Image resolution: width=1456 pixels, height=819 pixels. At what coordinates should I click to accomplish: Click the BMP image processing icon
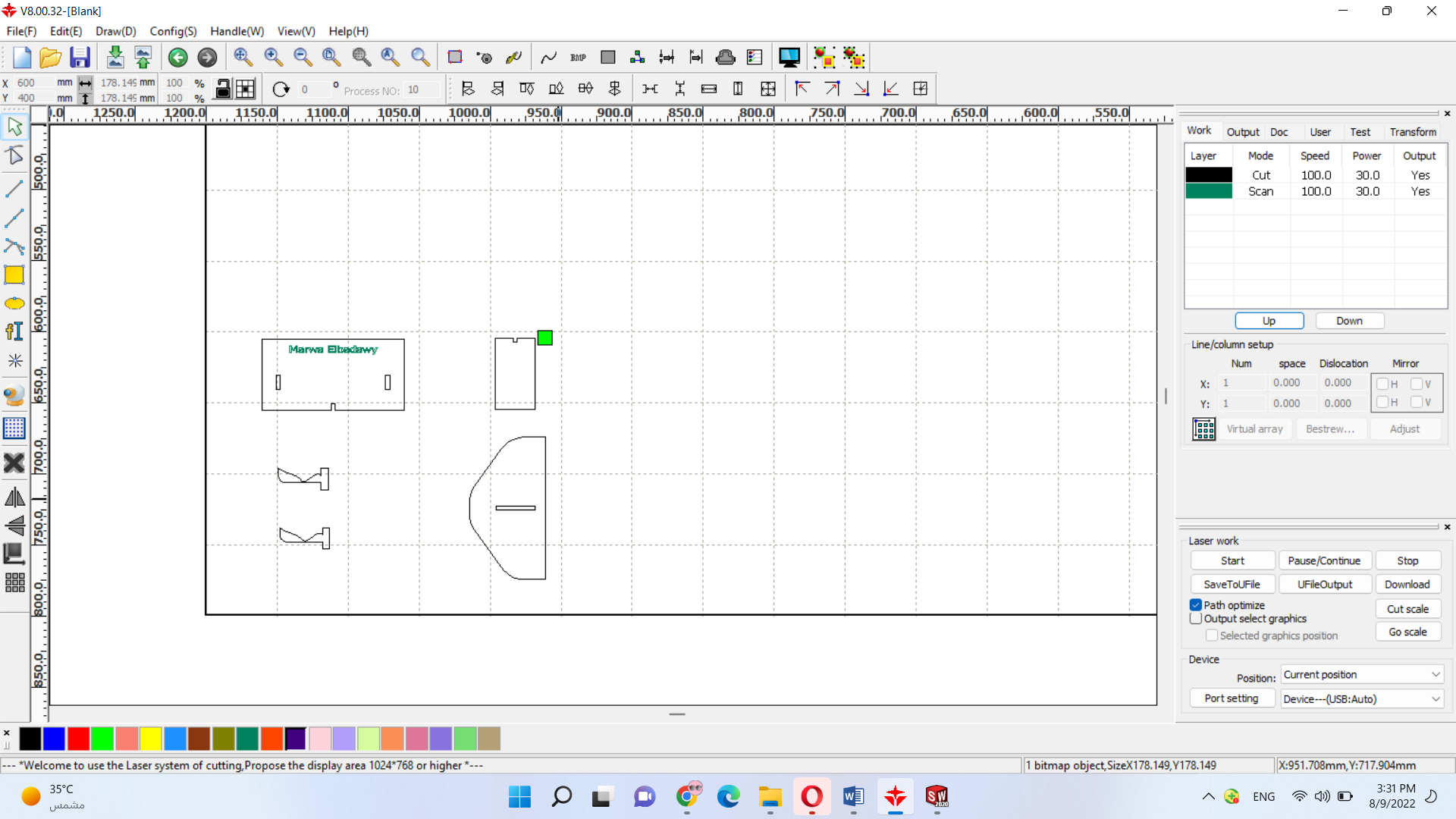pyautogui.click(x=578, y=58)
